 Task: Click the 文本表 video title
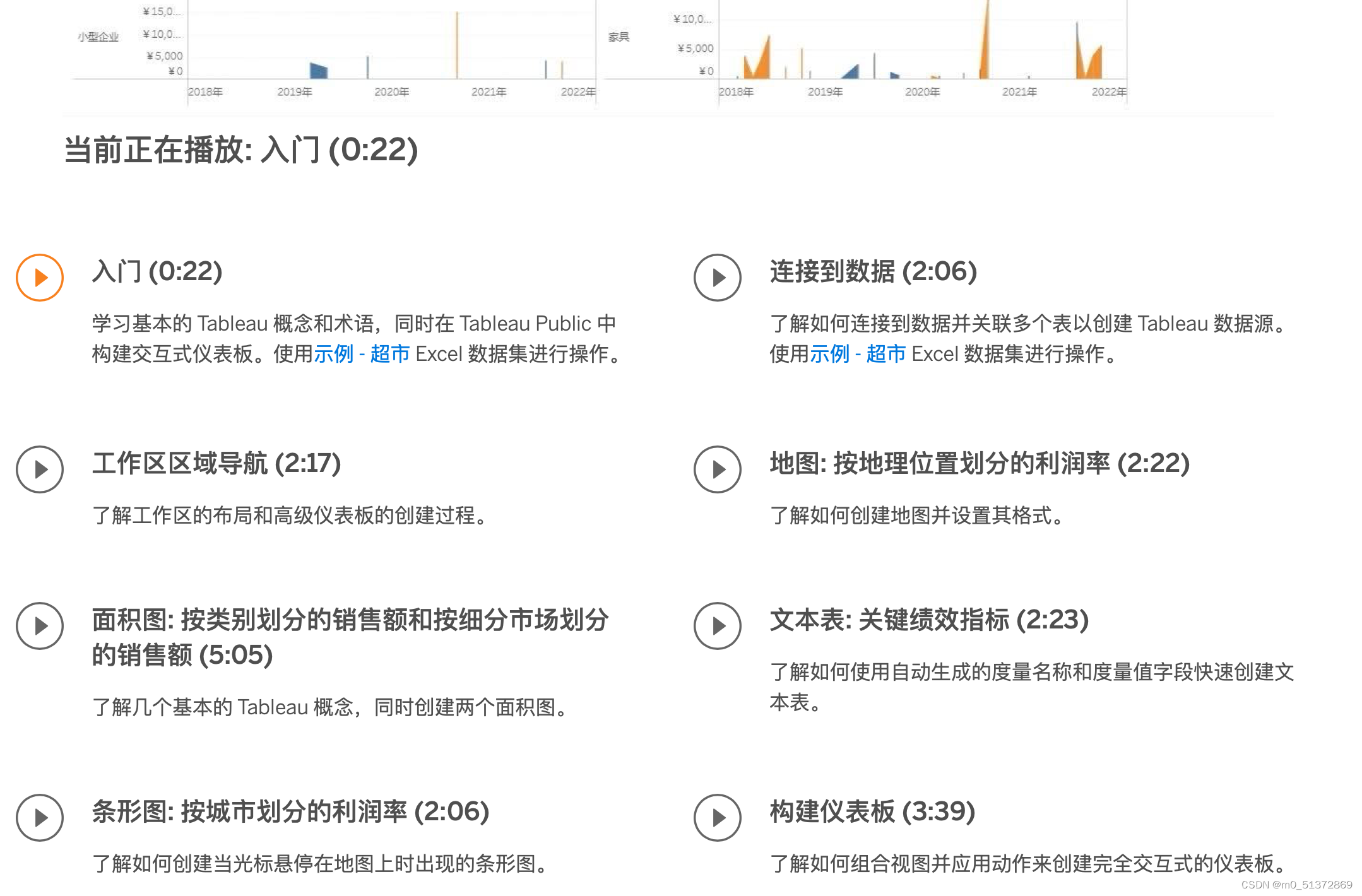pyautogui.click(x=929, y=622)
